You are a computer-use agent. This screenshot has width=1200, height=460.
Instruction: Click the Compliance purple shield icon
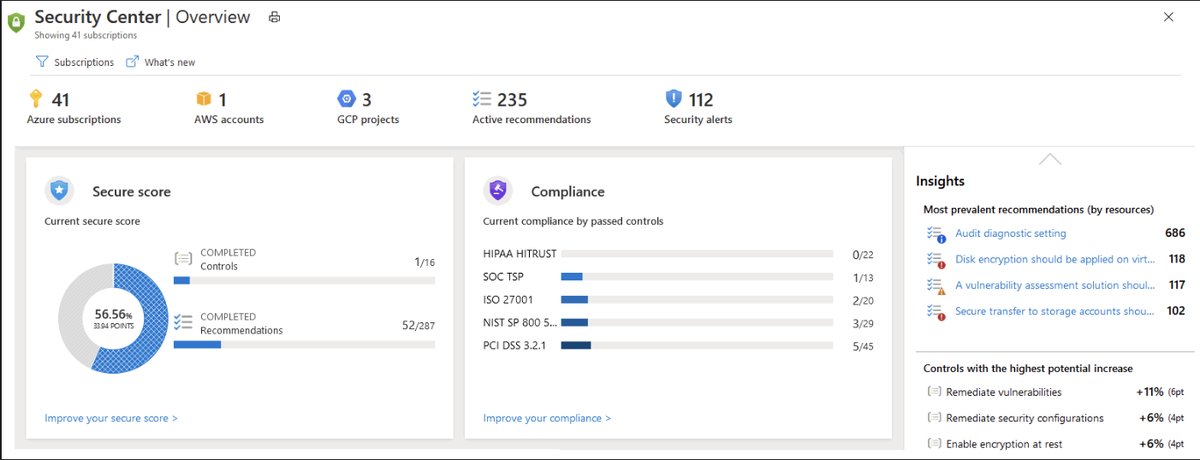pyautogui.click(x=497, y=191)
